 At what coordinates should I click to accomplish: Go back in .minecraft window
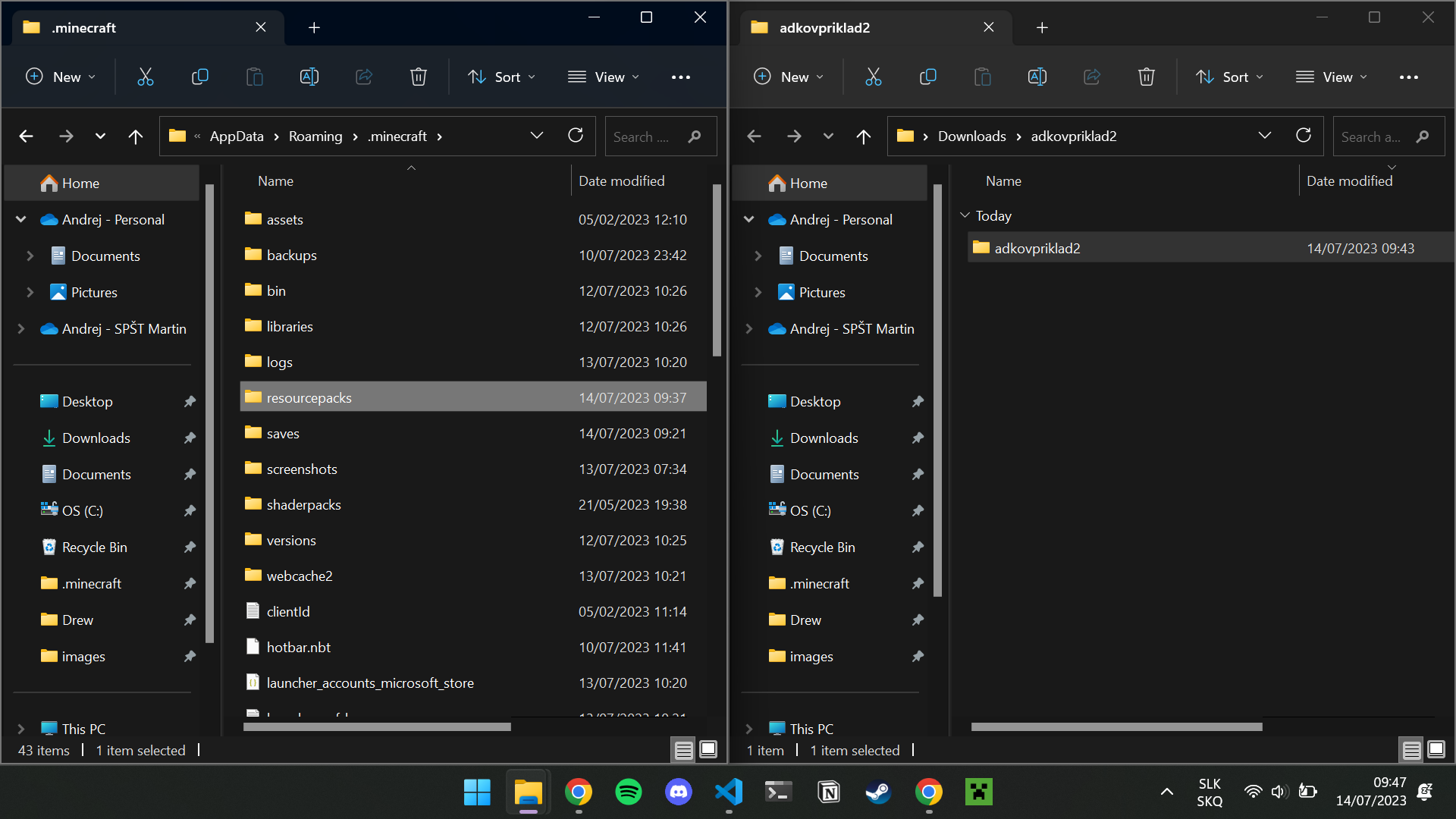pos(26,136)
